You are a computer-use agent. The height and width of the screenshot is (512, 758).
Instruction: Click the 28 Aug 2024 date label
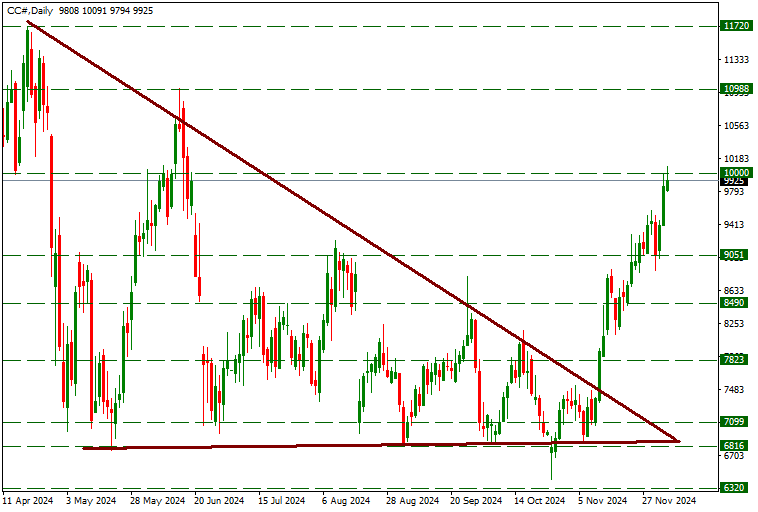412,500
